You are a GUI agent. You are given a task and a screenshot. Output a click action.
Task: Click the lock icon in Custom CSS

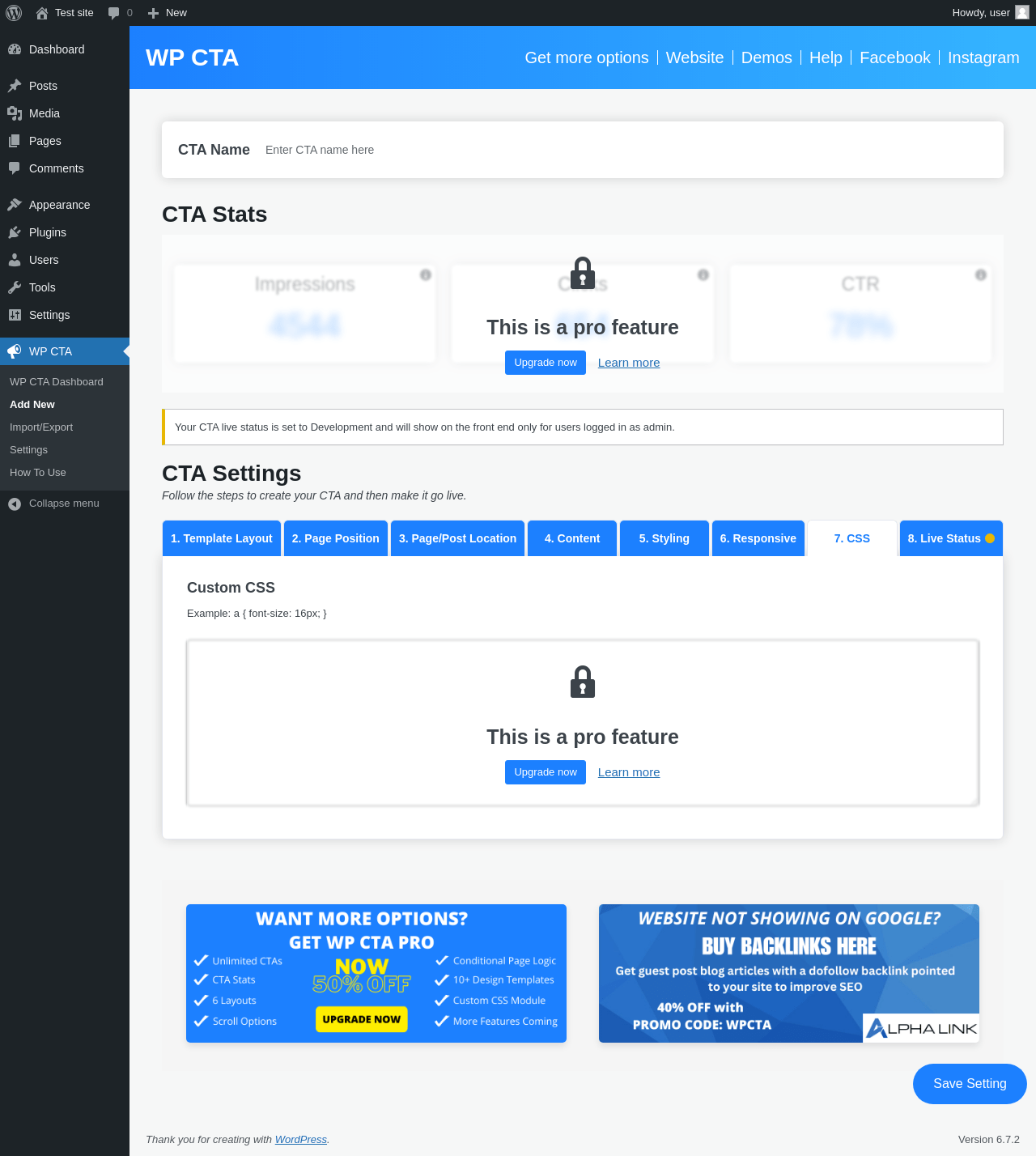[x=583, y=682]
